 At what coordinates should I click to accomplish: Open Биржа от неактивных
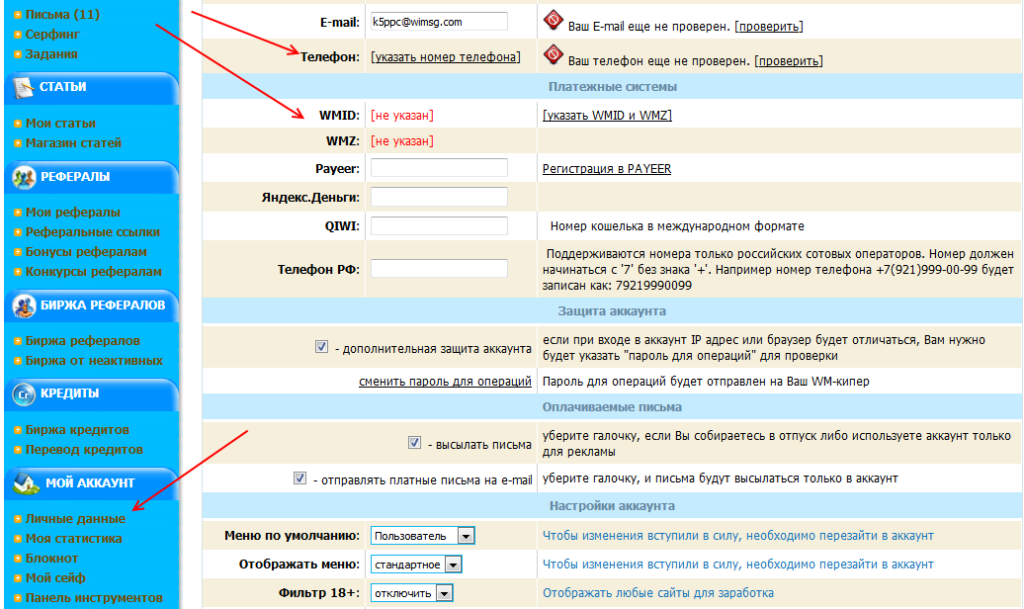pos(94,360)
